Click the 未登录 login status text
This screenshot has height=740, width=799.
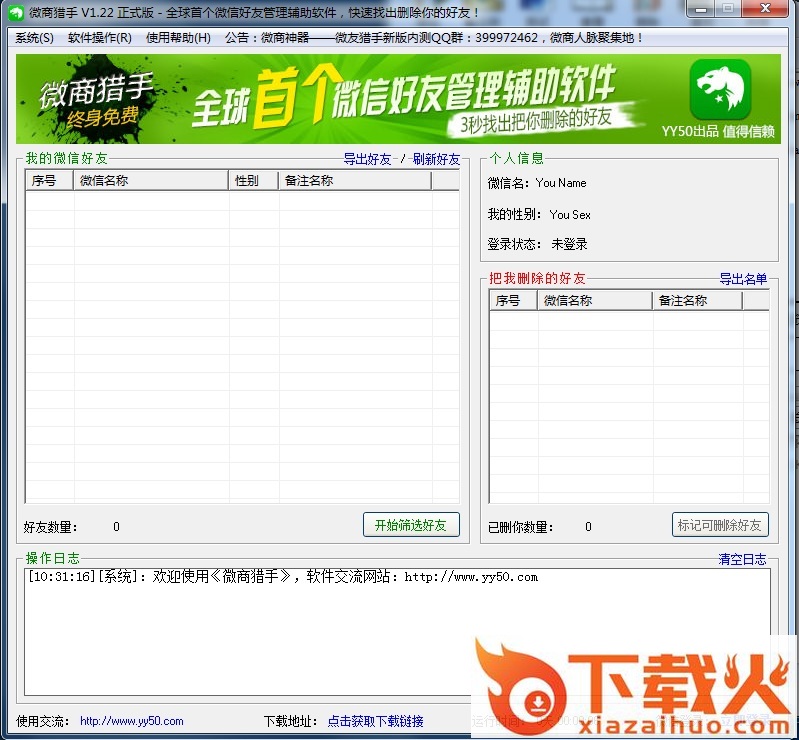click(569, 244)
